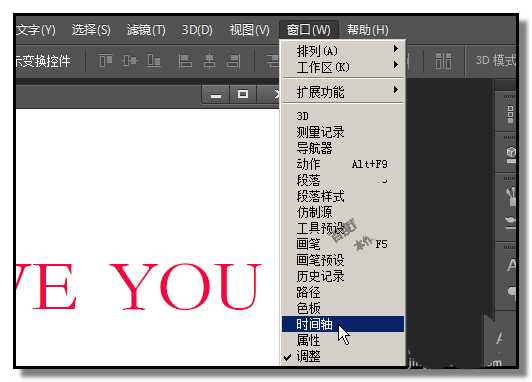The image size is (532, 382).
Task: Click align right edges icon
Action: coord(234,61)
